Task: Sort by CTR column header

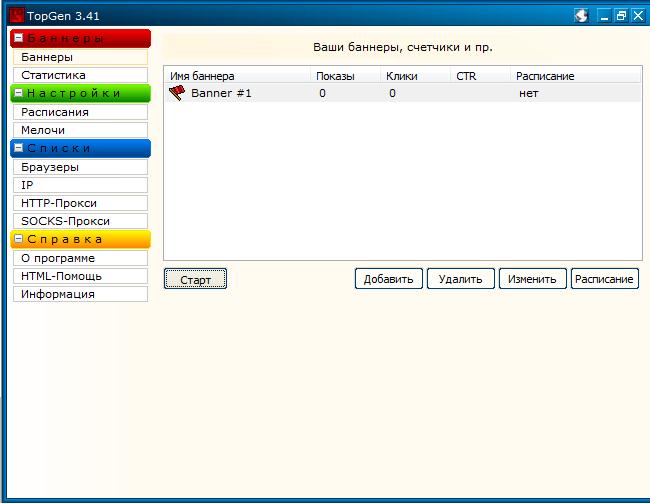Action: (x=480, y=76)
